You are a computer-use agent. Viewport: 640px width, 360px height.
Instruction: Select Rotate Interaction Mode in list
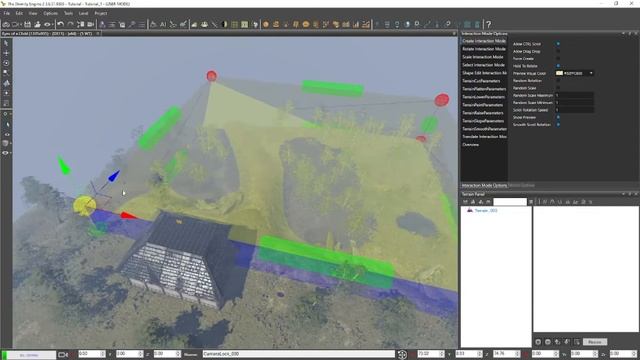tap(484, 49)
